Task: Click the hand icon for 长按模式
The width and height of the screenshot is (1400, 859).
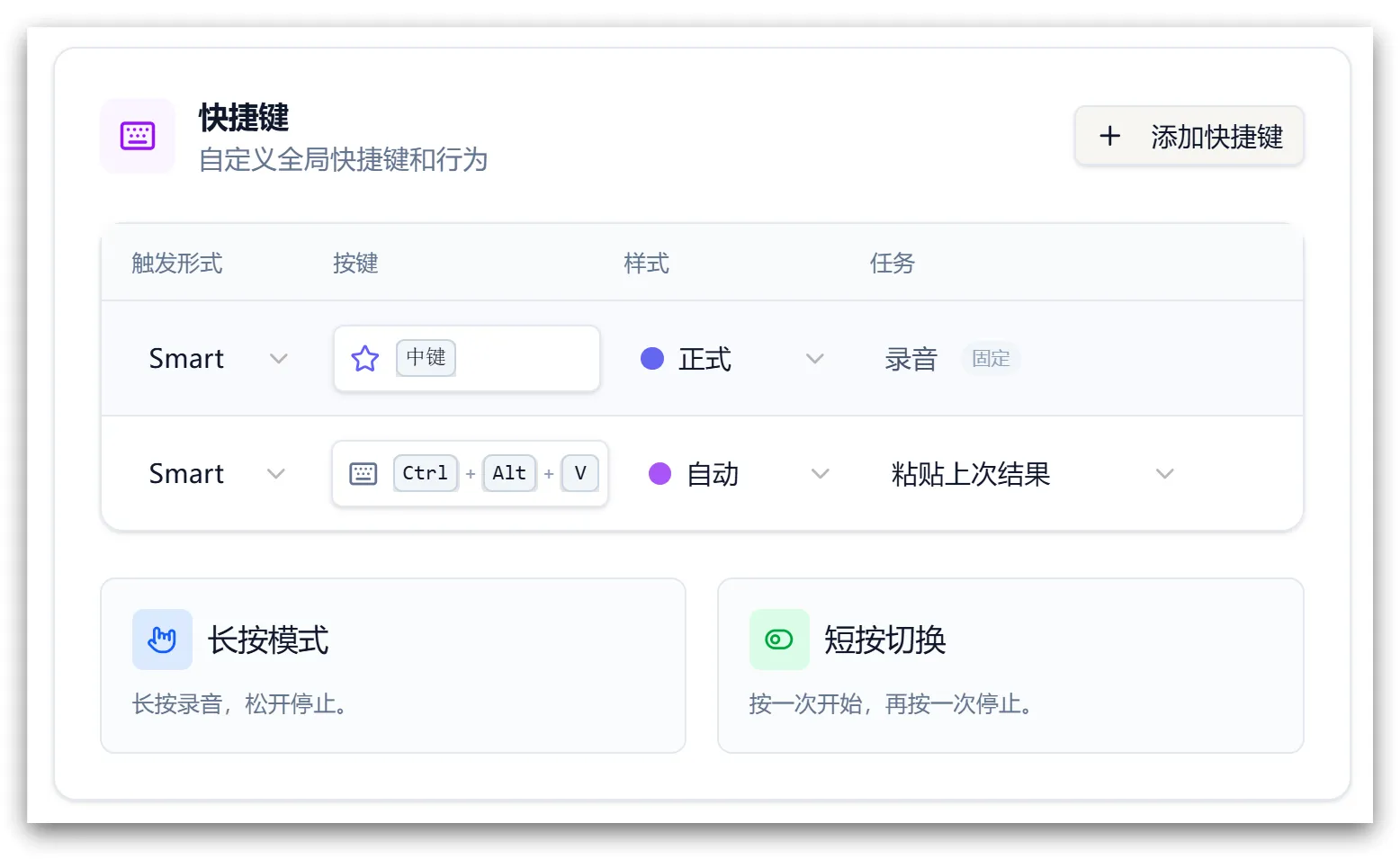Action: 162,640
